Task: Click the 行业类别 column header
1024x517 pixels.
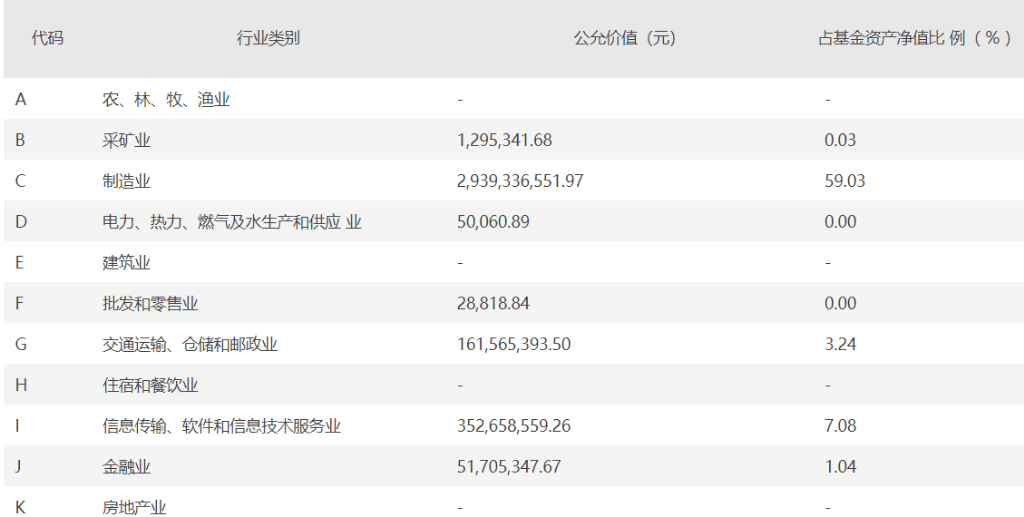Action: (268, 38)
